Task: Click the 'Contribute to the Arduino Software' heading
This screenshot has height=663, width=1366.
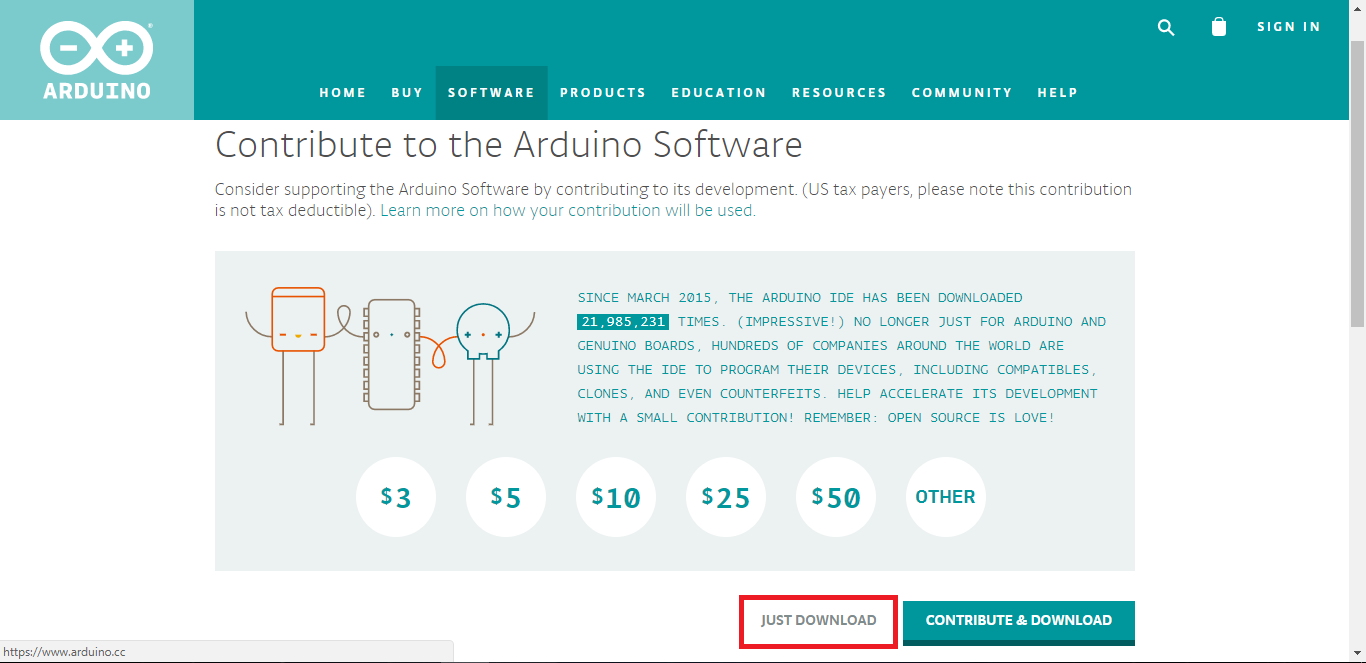Action: pyautogui.click(x=509, y=145)
